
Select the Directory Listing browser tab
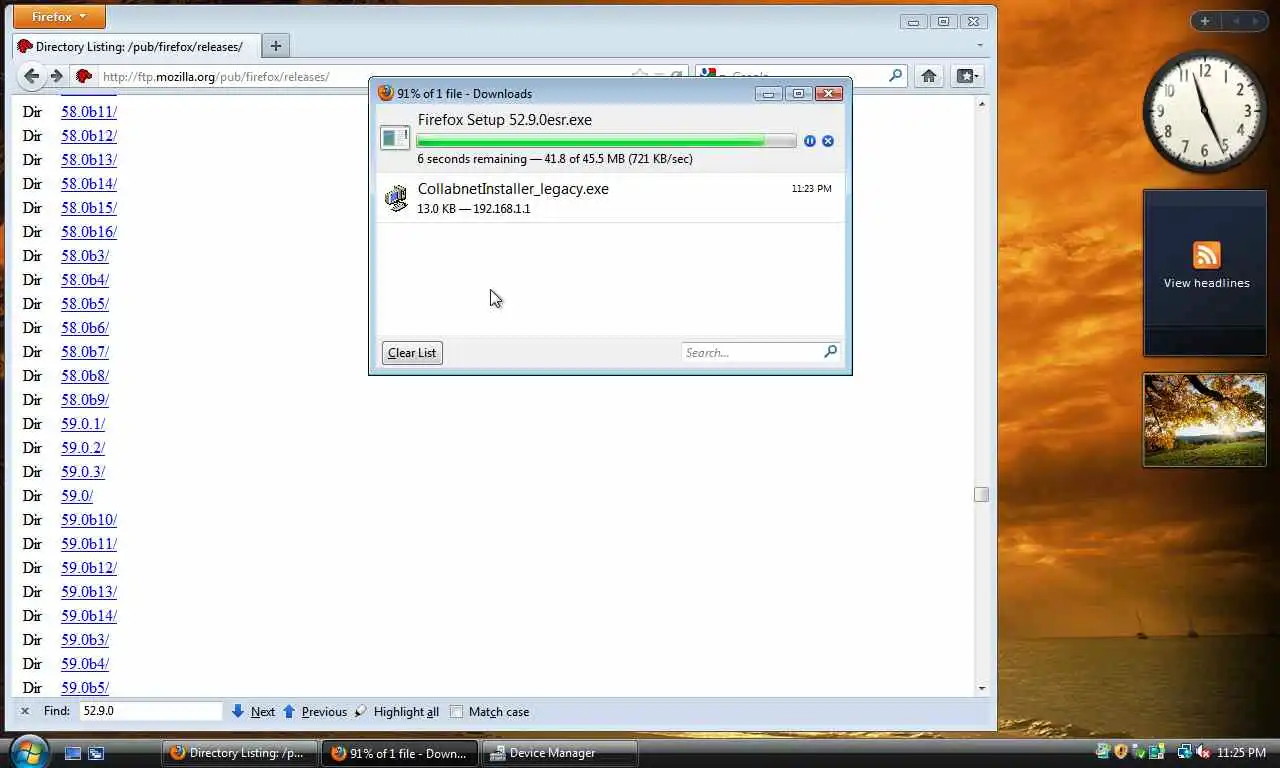(x=136, y=46)
